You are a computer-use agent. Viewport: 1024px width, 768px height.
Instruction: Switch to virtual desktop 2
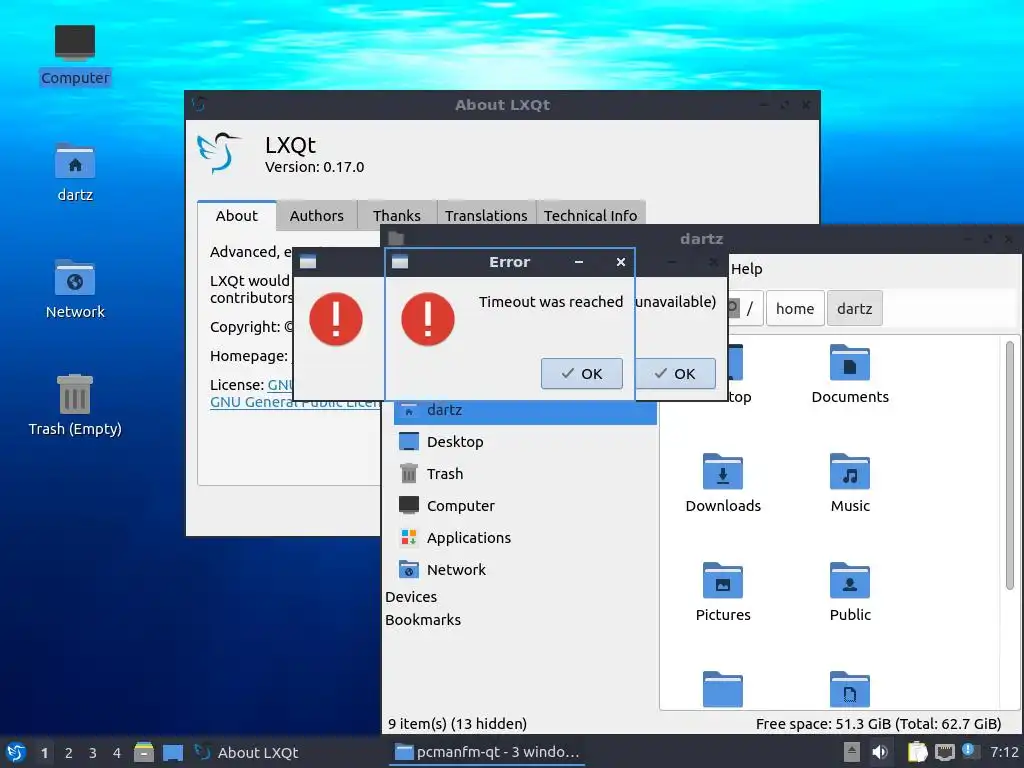[x=69, y=753]
